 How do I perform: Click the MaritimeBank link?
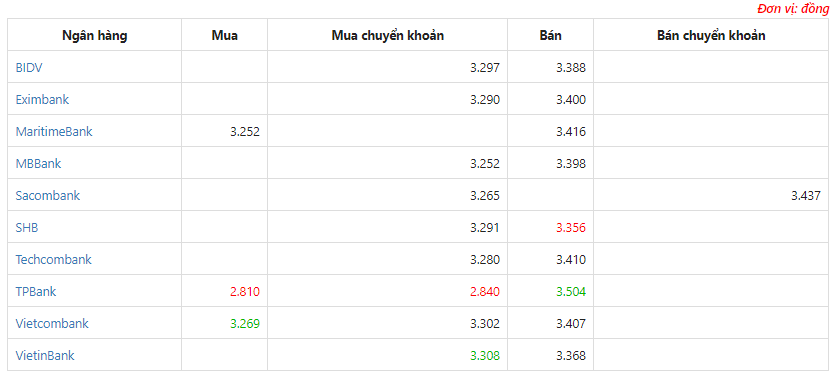(54, 131)
